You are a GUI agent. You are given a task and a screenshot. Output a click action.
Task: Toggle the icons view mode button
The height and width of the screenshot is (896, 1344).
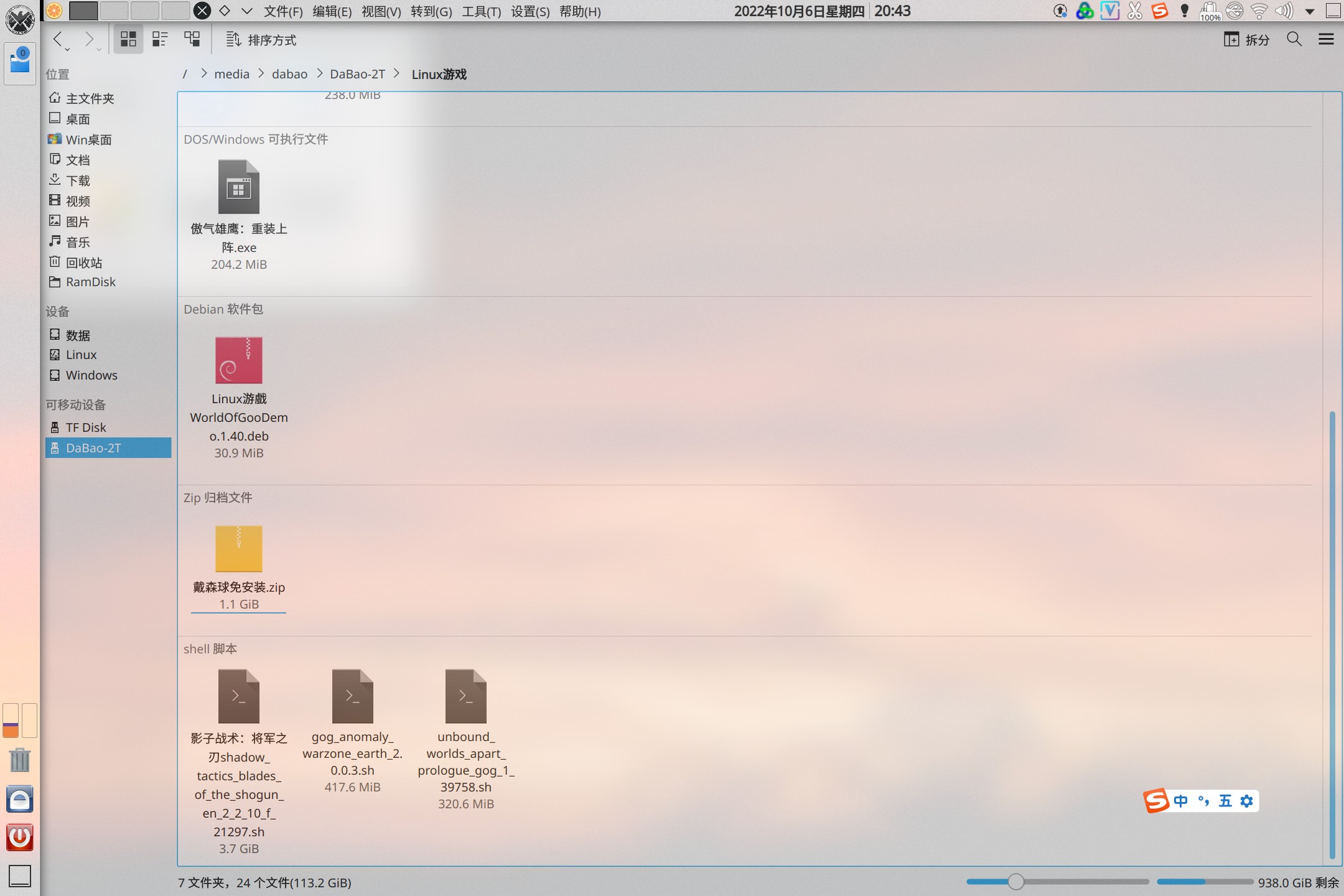pos(128,39)
